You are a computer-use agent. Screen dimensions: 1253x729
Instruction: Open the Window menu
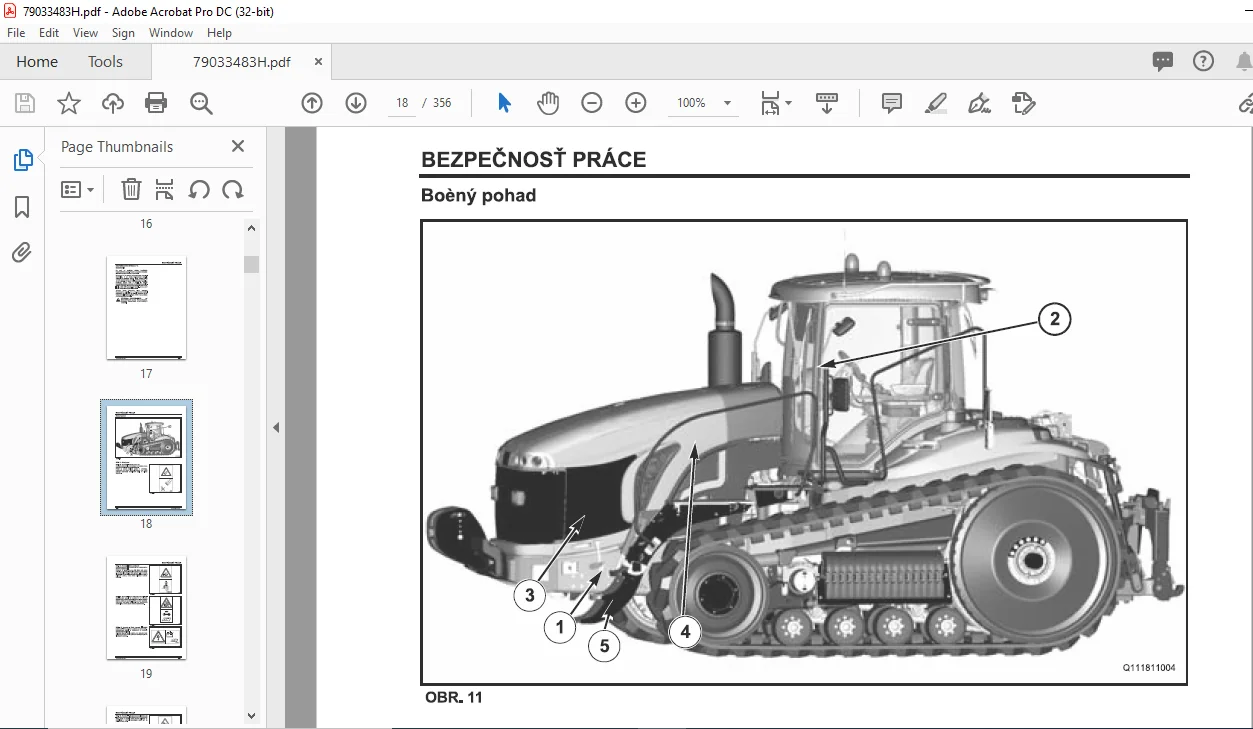[171, 33]
